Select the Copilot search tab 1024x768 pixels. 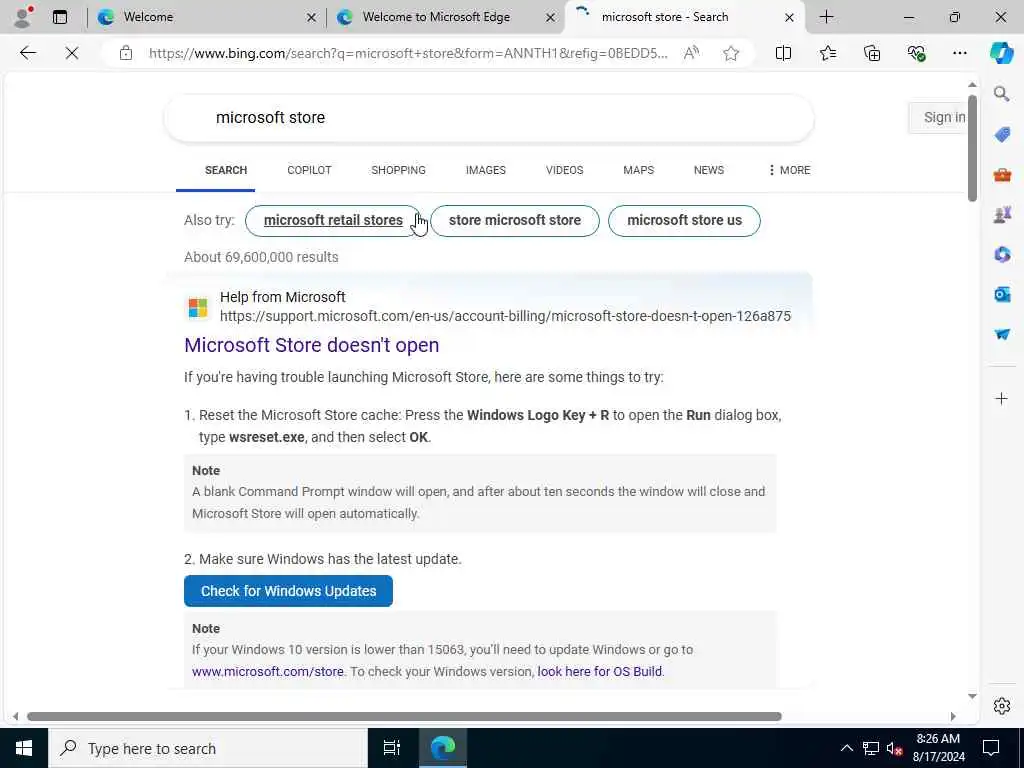309,170
